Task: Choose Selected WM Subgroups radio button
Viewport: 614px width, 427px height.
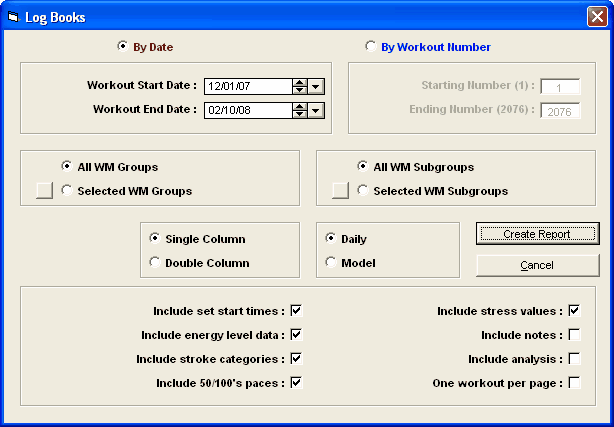Action: tap(363, 191)
